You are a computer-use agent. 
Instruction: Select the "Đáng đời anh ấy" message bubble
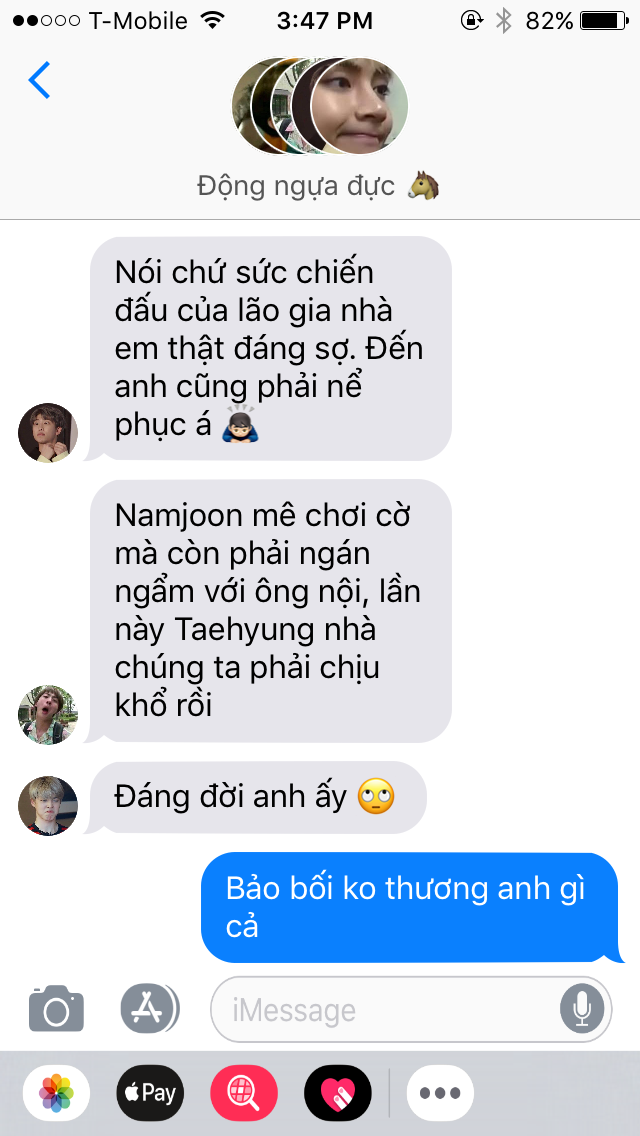(257, 798)
